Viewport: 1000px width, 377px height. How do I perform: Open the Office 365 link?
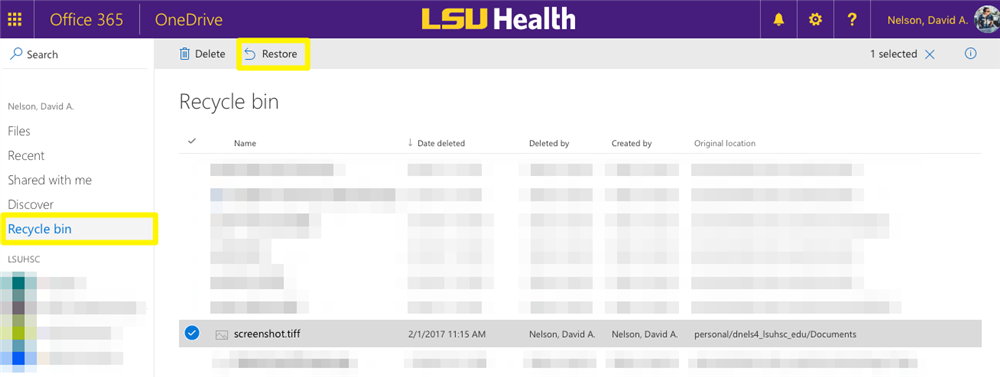click(86, 20)
